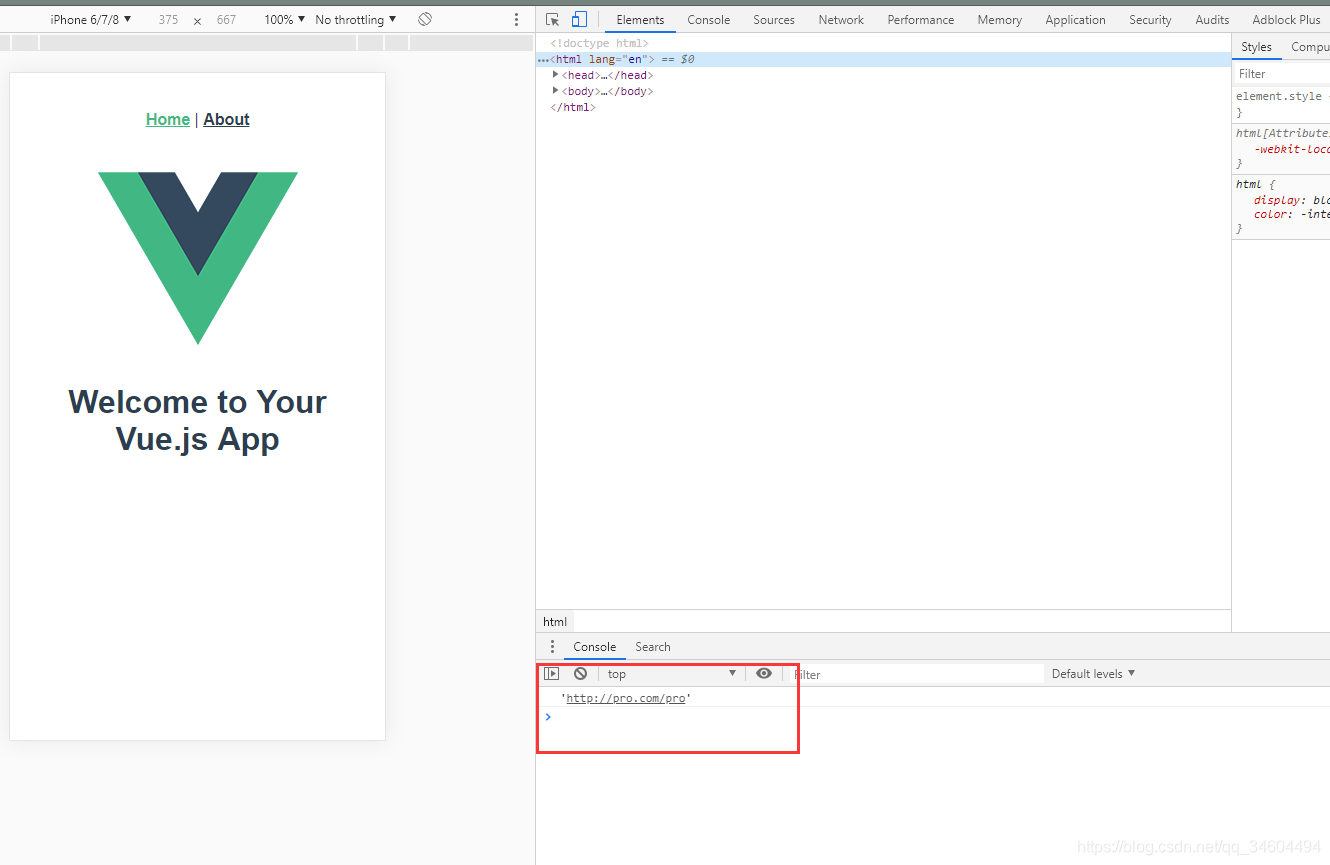Select the Computed pane tab

[1309, 47]
